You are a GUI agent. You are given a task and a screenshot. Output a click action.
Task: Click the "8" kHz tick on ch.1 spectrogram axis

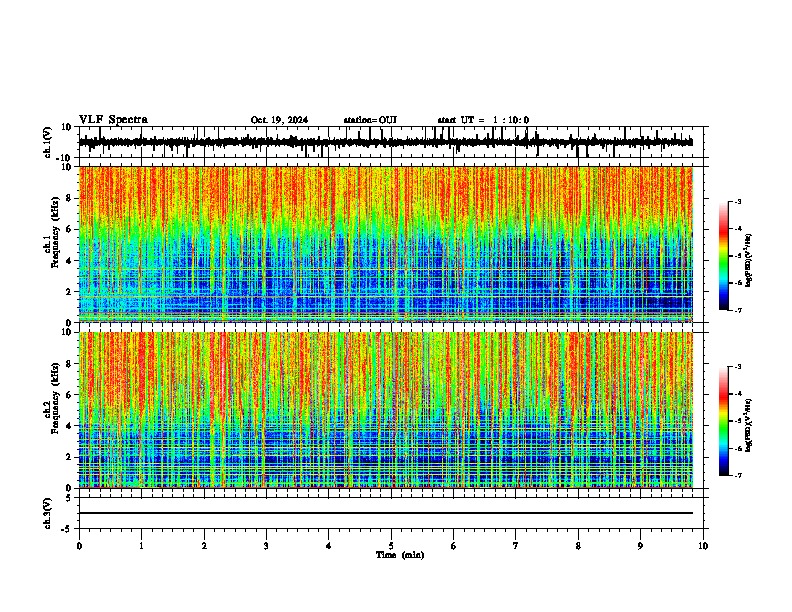click(x=69, y=198)
